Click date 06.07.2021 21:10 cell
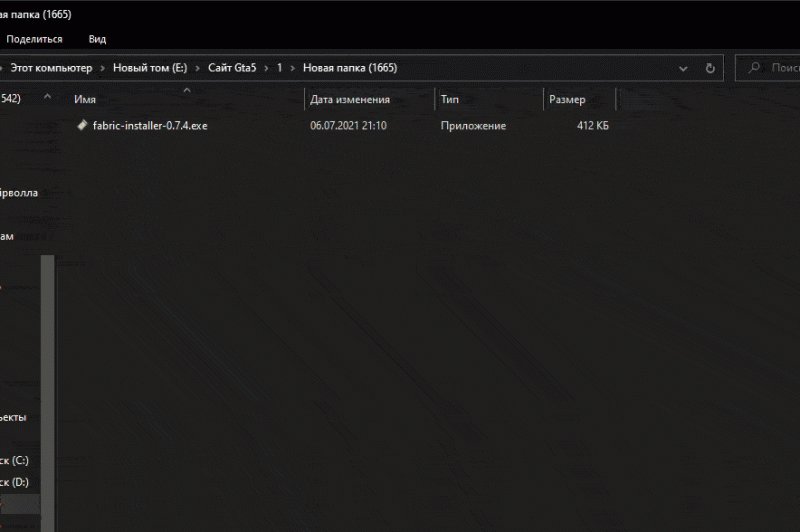The image size is (800, 532). click(348, 125)
